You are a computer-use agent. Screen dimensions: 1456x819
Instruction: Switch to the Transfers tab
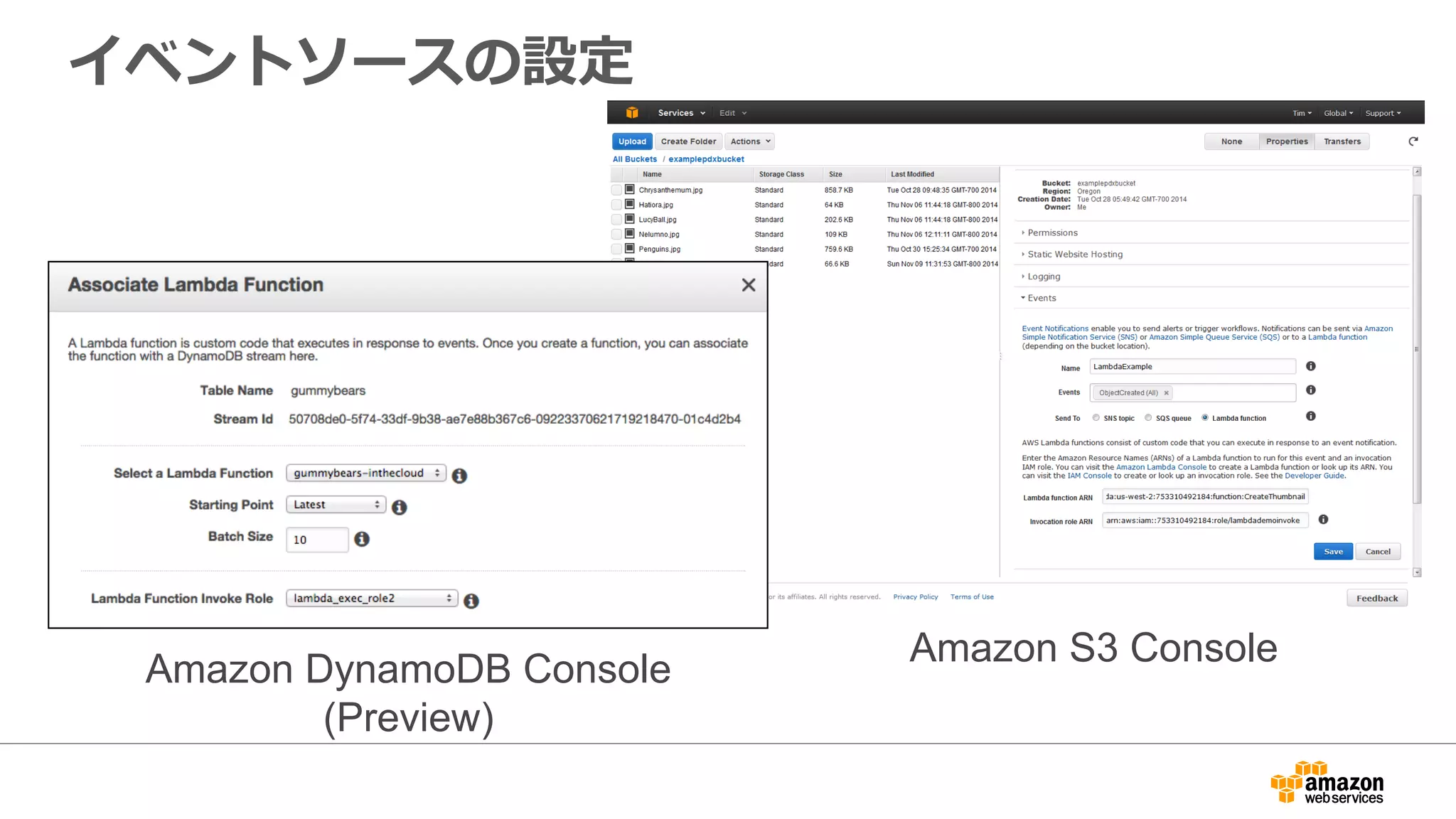[1342, 141]
